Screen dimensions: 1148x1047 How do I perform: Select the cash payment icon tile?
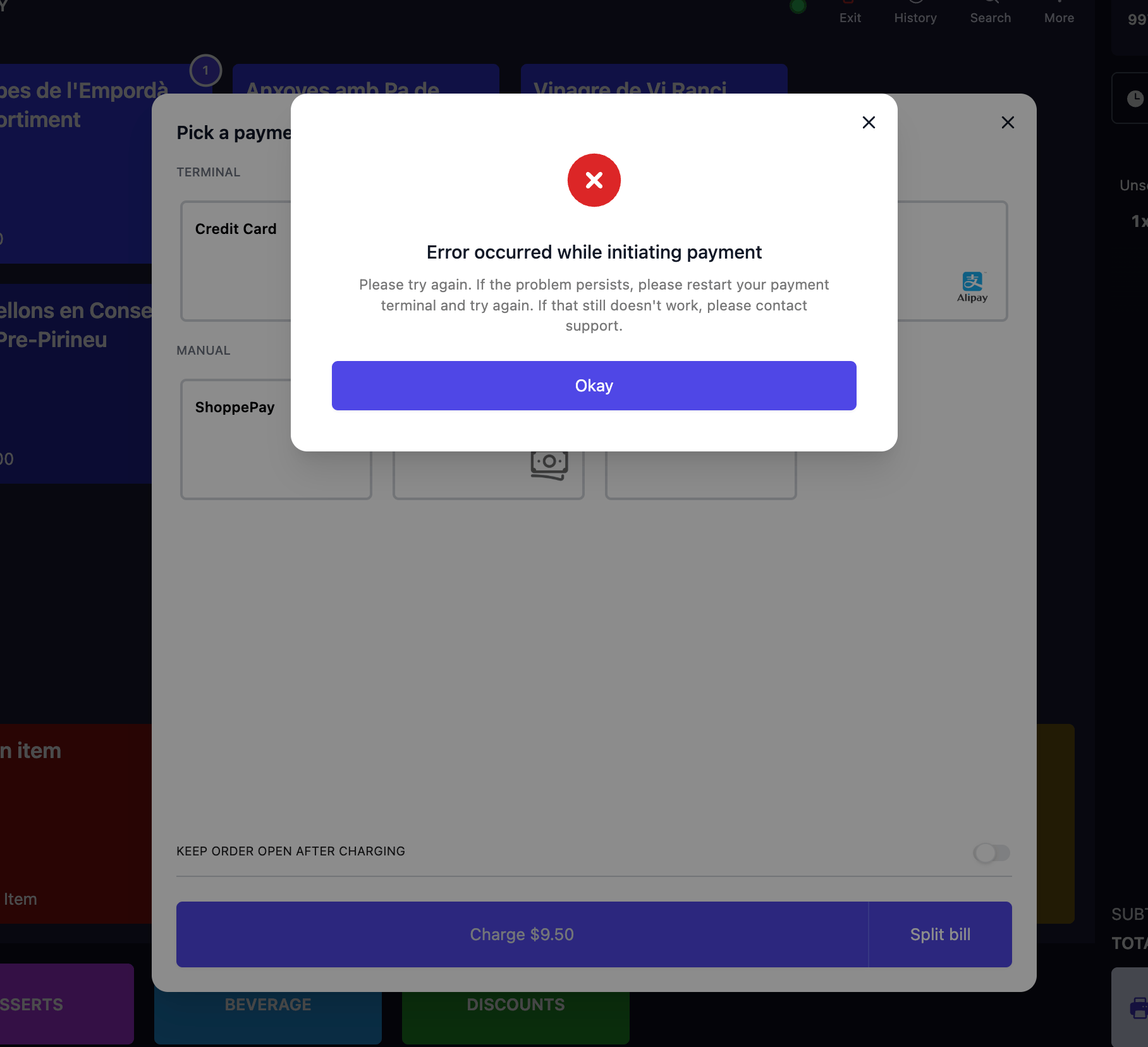tap(488, 474)
